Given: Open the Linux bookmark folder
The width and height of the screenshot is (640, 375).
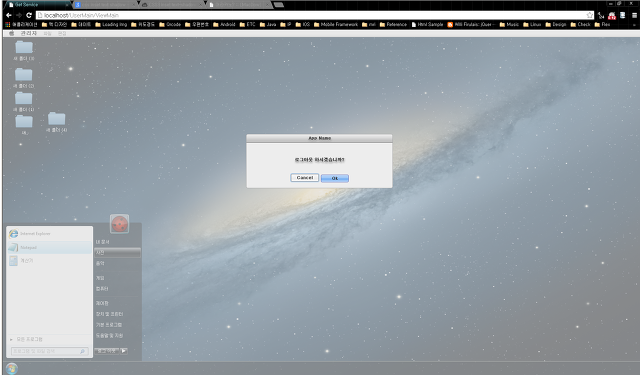Looking at the screenshot, I should pos(532,24).
